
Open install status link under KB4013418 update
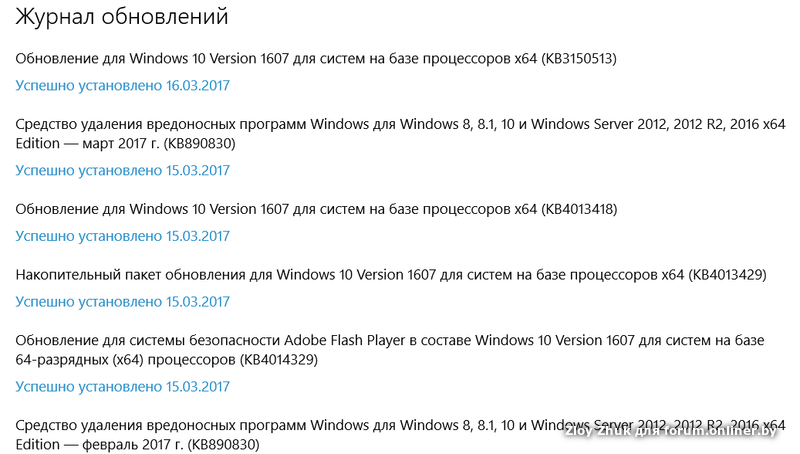point(122,237)
